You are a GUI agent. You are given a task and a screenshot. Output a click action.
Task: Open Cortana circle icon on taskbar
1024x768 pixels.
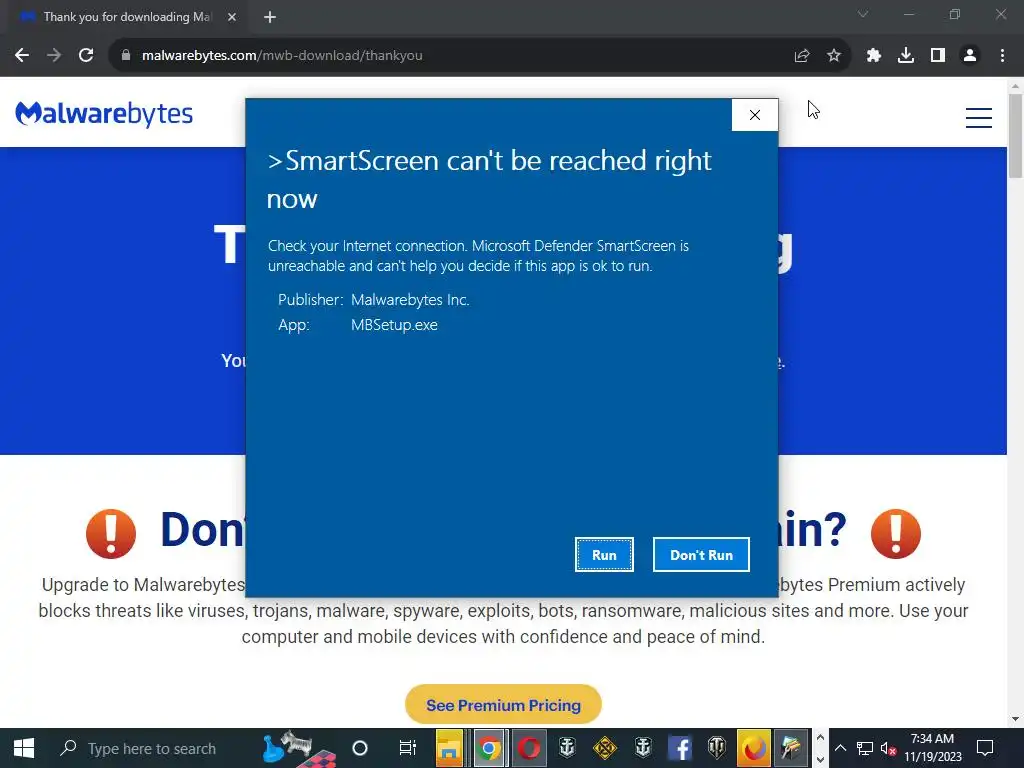[360, 748]
